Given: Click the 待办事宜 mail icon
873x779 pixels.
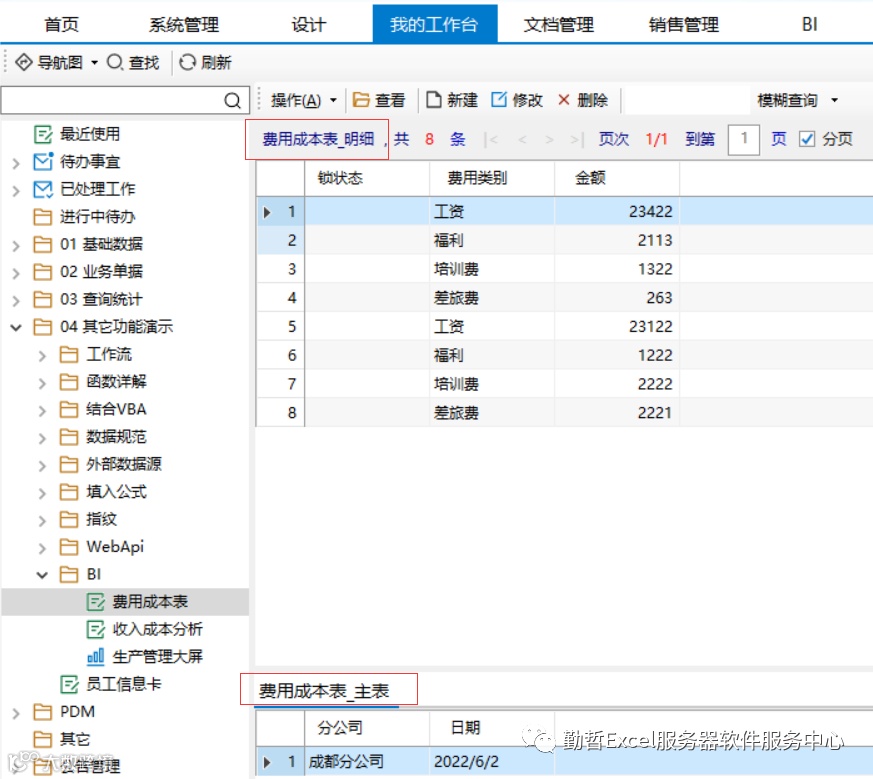Looking at the screenshot, I should pos(43,161).
